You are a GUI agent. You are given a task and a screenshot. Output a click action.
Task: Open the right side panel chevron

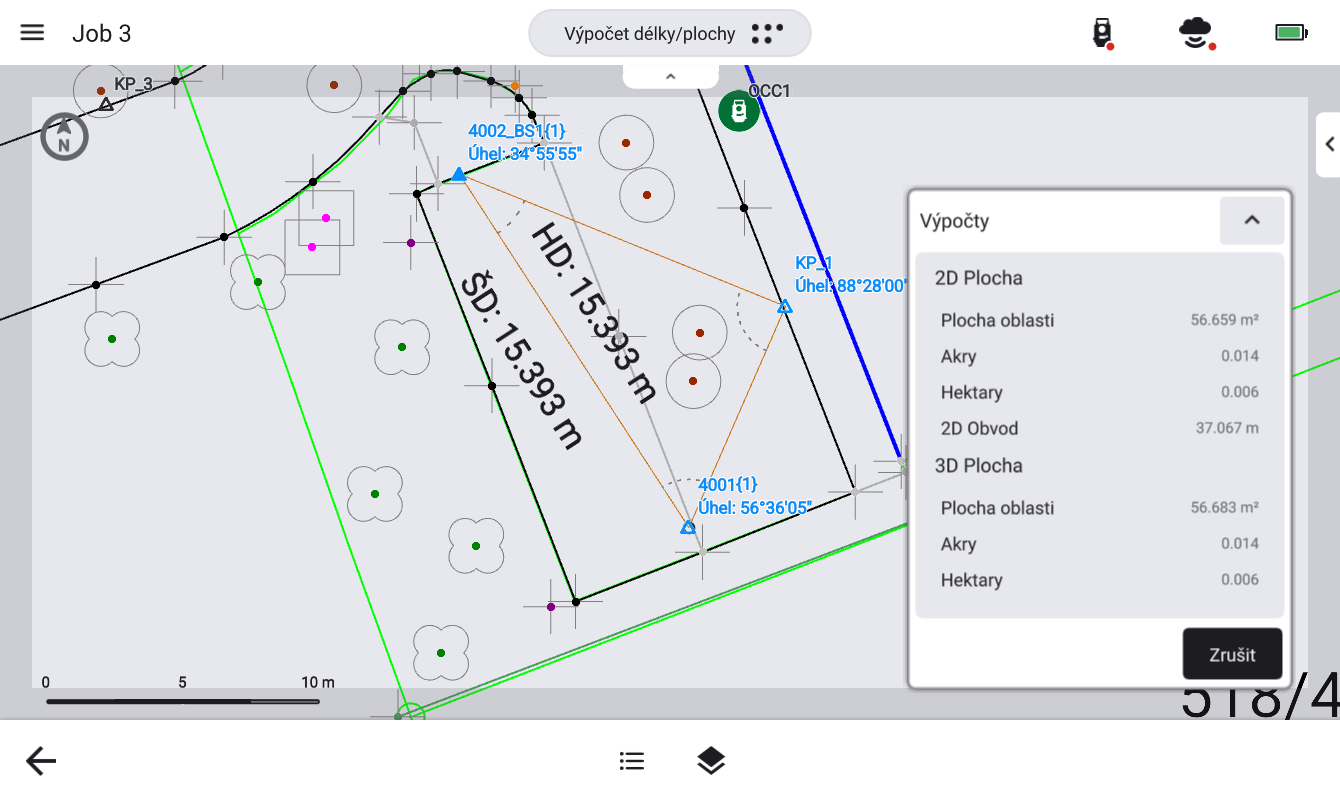tap(1329, 144)
